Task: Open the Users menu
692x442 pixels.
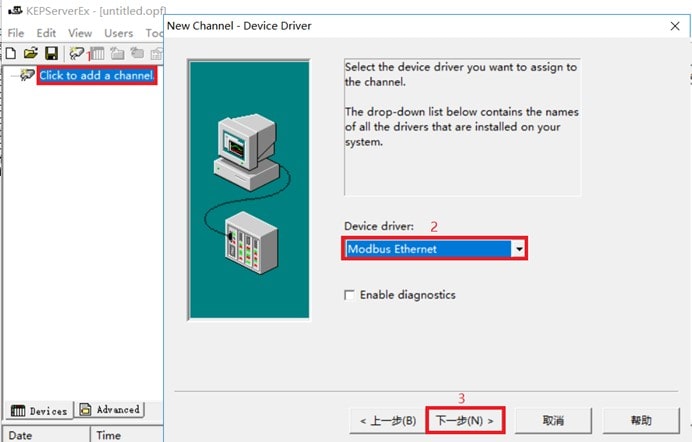Action: pyautogui.click(x=118, y=33)
